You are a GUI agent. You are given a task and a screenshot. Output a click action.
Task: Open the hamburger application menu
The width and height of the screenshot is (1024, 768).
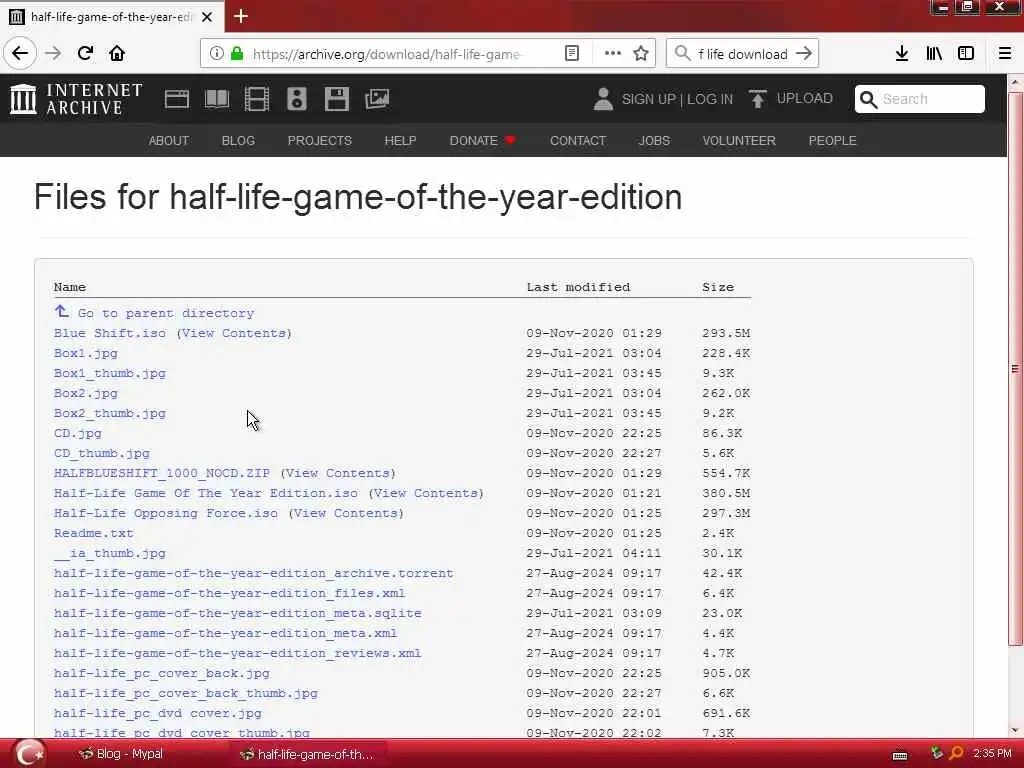1005,54
